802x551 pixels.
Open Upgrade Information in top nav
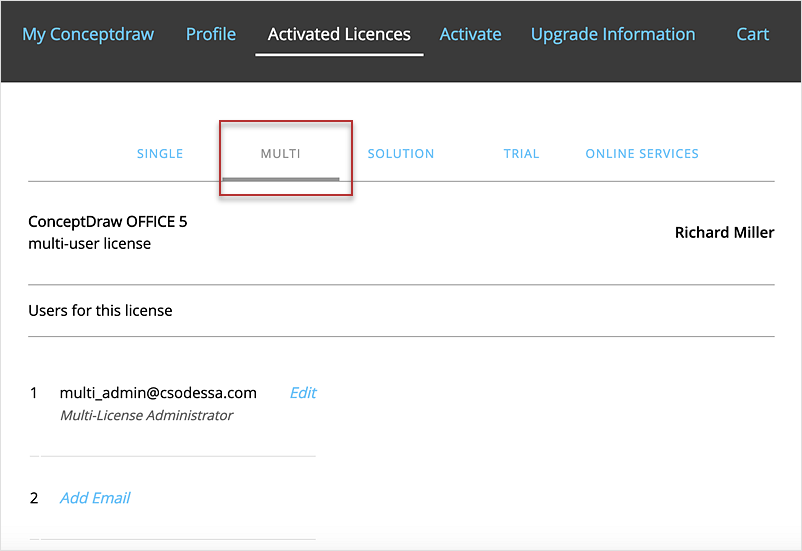[x=613, y=34]
